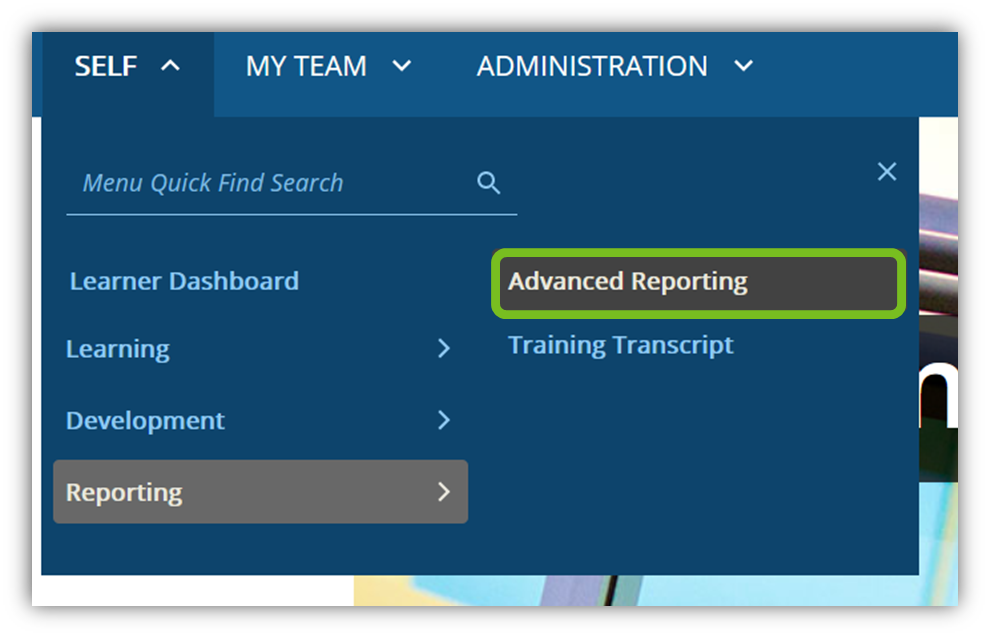Click the right arrow on Reporting row
The image size is (990, 638).
click(444, 492)
